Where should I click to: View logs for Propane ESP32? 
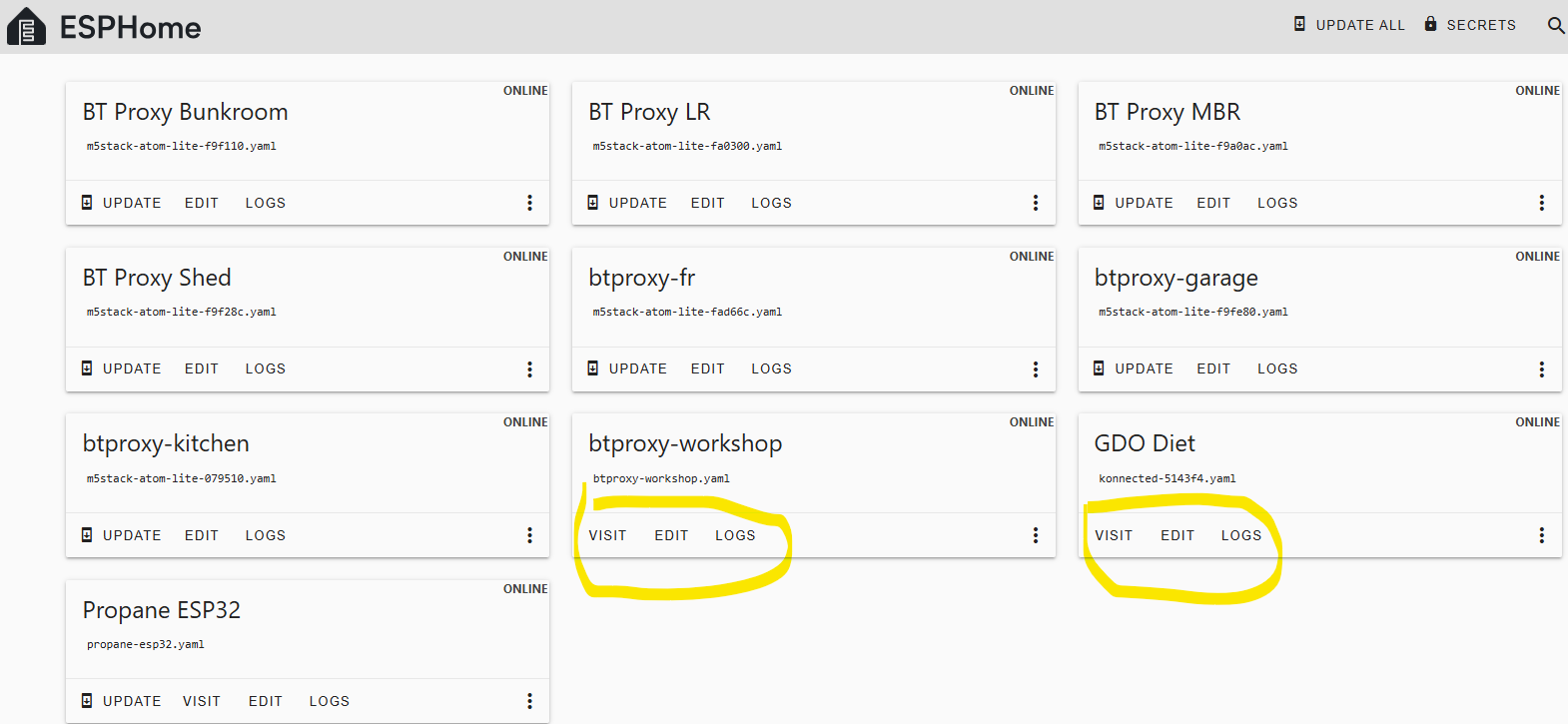click(330, 701)
